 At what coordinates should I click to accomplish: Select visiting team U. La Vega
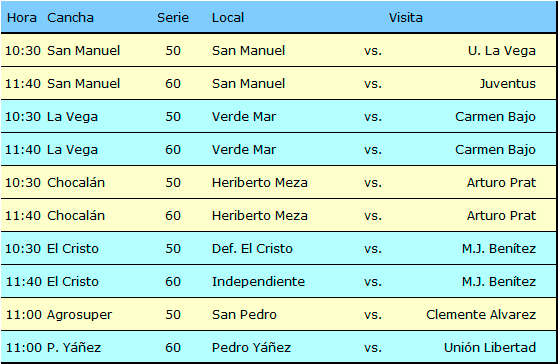point(501,51)
